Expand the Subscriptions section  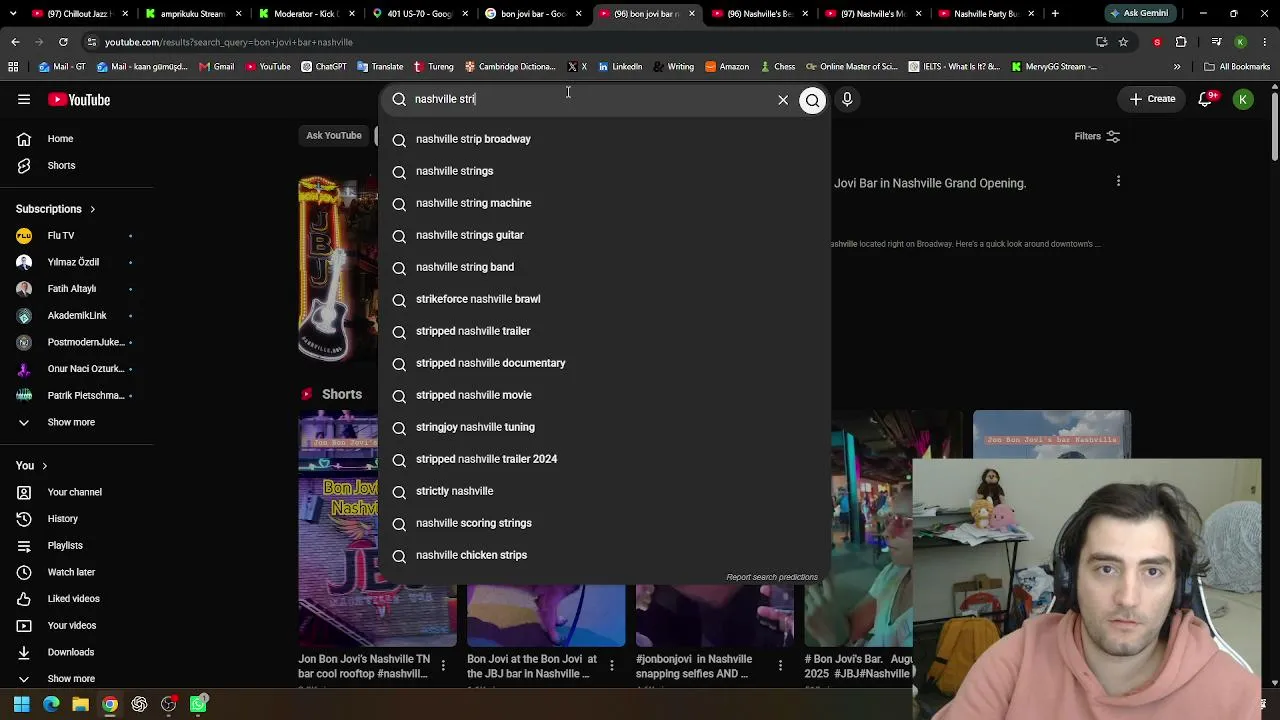tap(56, 209)
